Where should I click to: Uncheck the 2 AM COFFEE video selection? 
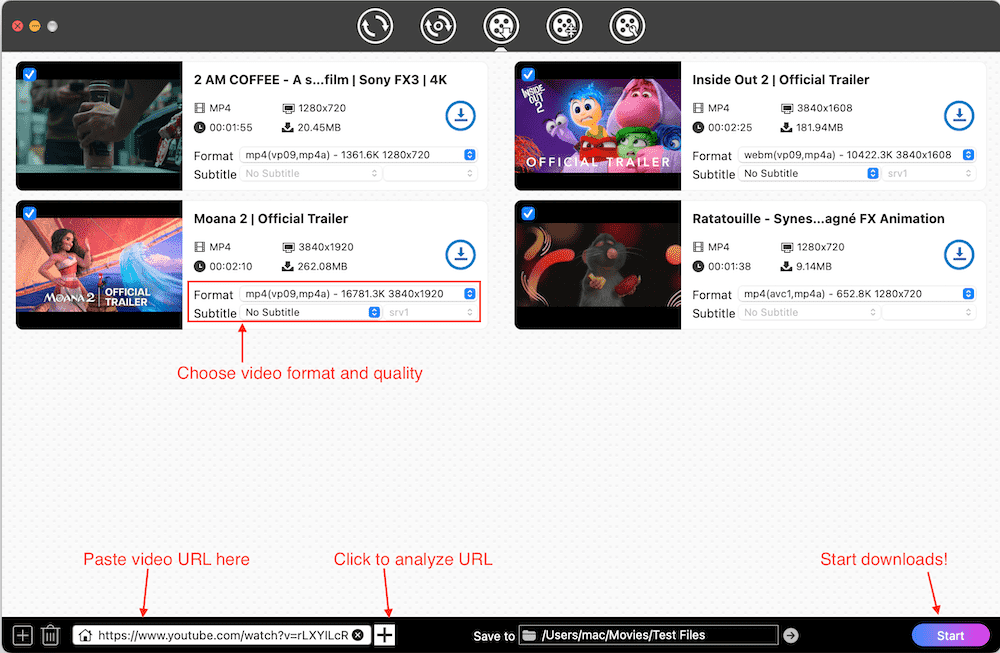[x=28, y=73]
